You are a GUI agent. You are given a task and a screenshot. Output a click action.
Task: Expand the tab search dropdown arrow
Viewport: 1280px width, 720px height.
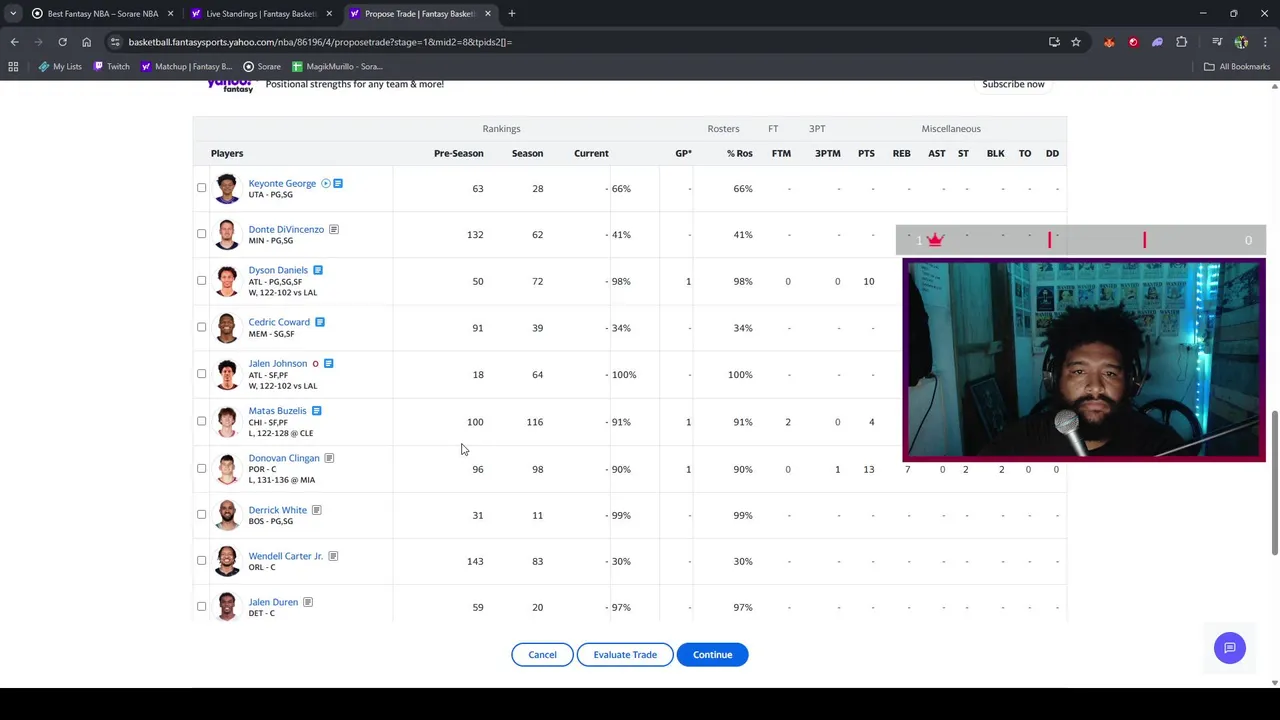pos(13,14)
